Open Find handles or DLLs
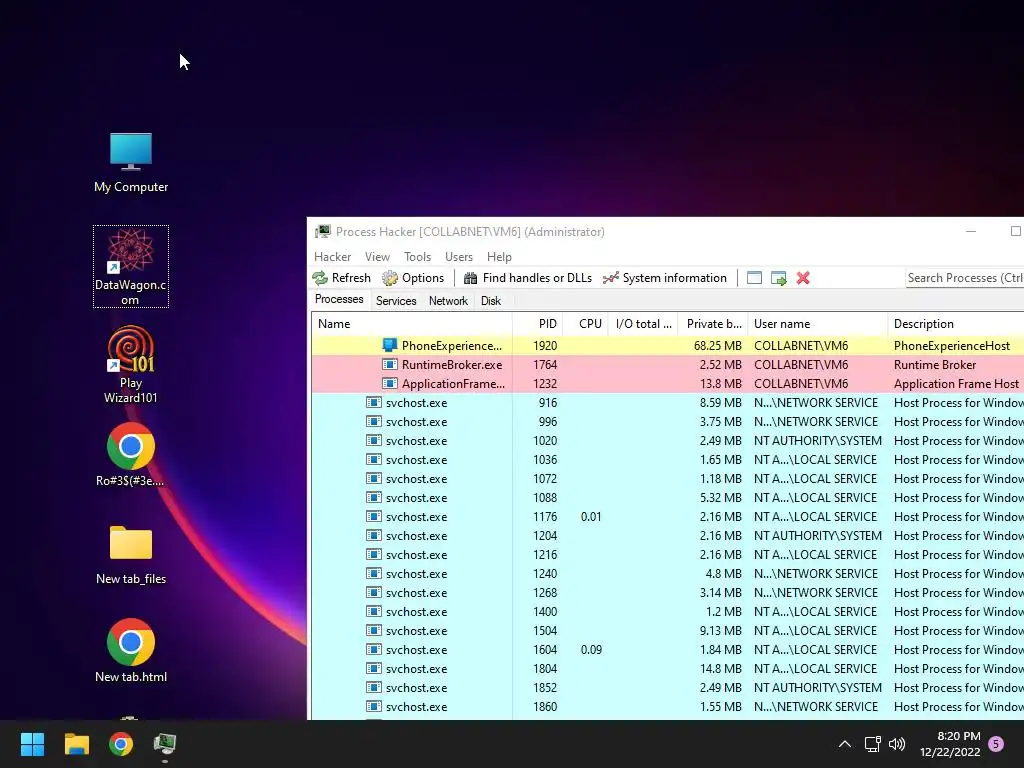The image size is (1024, 768). click(x=528, y=278)
